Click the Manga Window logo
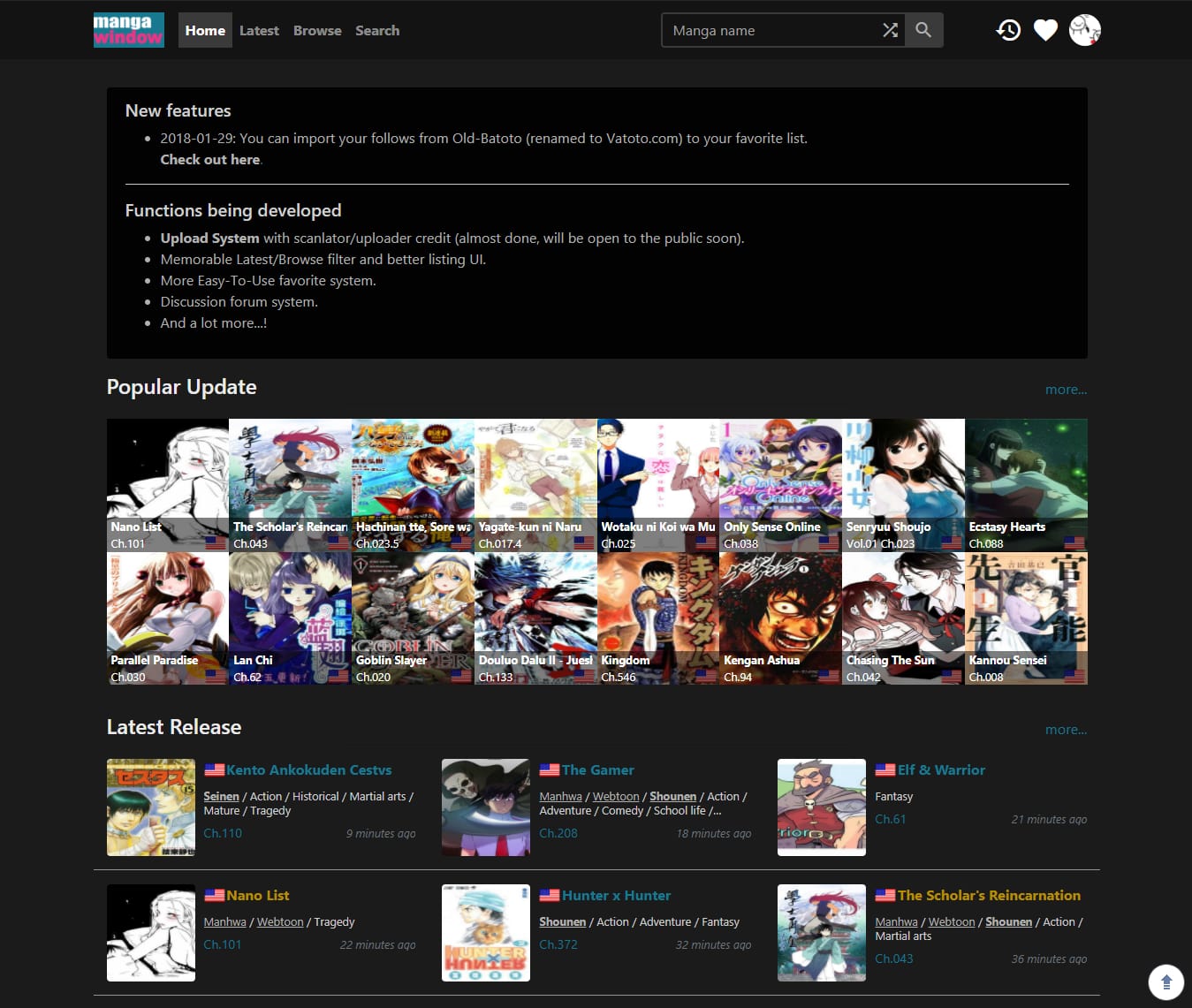1192x1008 pixels. coord(129,30)
